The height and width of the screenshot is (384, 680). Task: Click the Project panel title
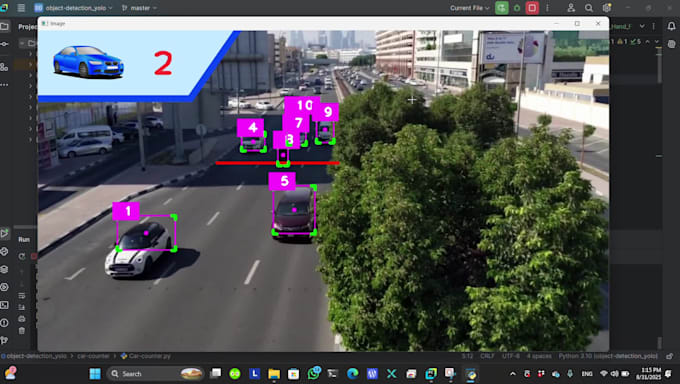pos(27,26)
